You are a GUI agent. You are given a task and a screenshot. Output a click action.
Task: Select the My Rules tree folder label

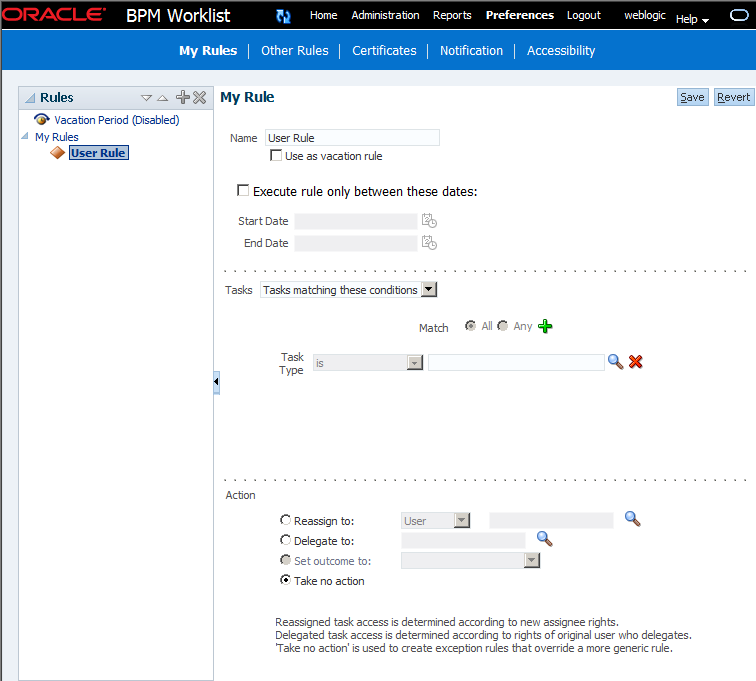tap(56, 137)
